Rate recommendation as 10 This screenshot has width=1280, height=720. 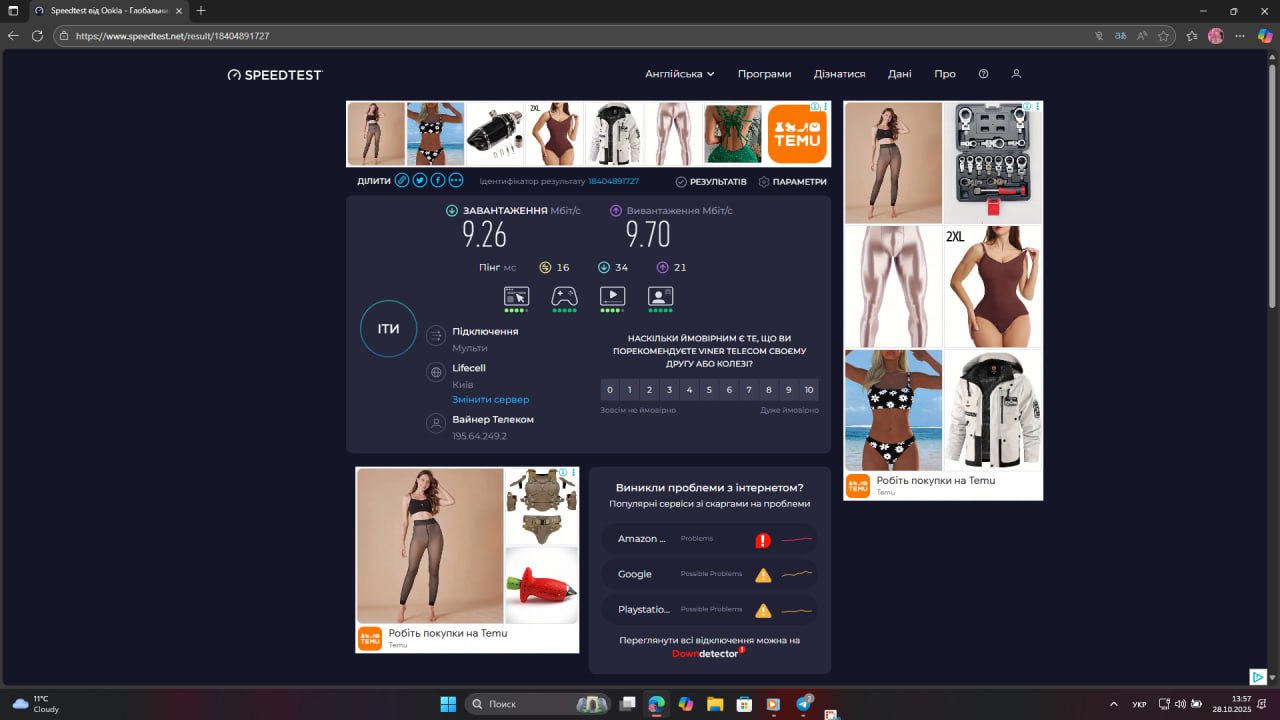point(809,390)
